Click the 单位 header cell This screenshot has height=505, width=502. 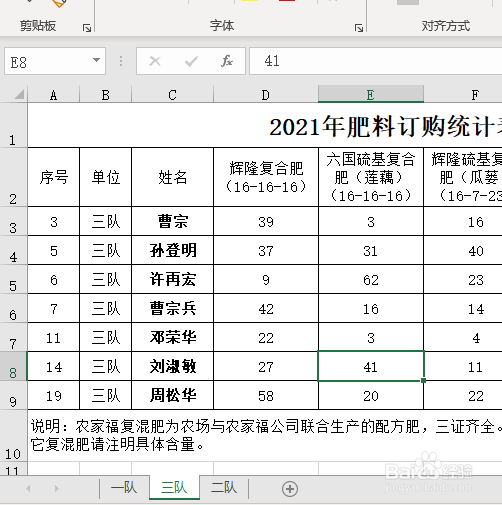point(105,177)
